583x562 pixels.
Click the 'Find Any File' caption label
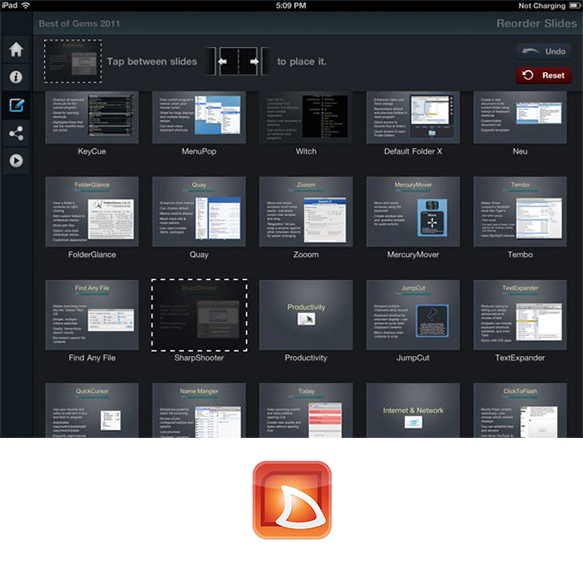click(x=92, y=358)
